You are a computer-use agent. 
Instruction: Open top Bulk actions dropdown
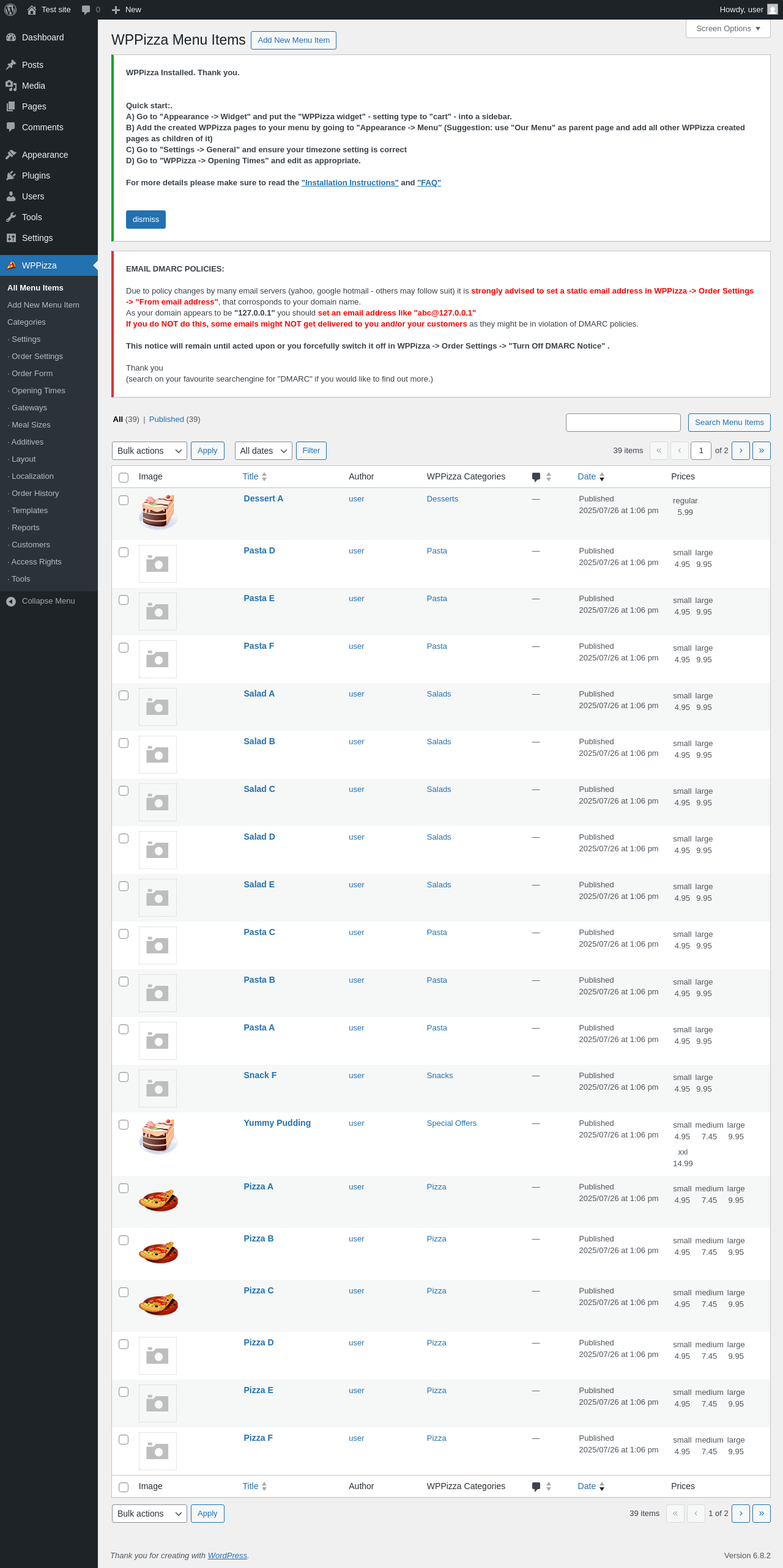point(149,451)
